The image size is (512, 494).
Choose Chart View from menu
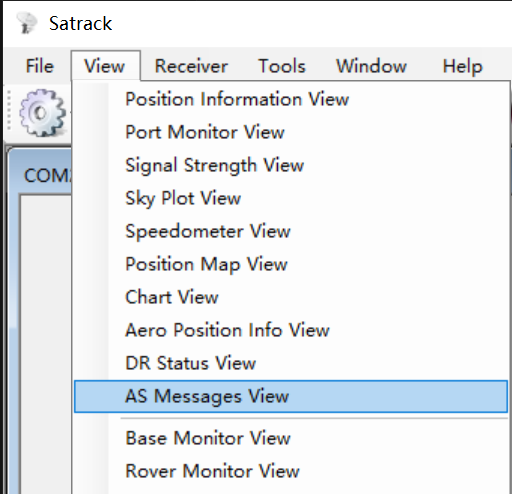coord(291,297)
